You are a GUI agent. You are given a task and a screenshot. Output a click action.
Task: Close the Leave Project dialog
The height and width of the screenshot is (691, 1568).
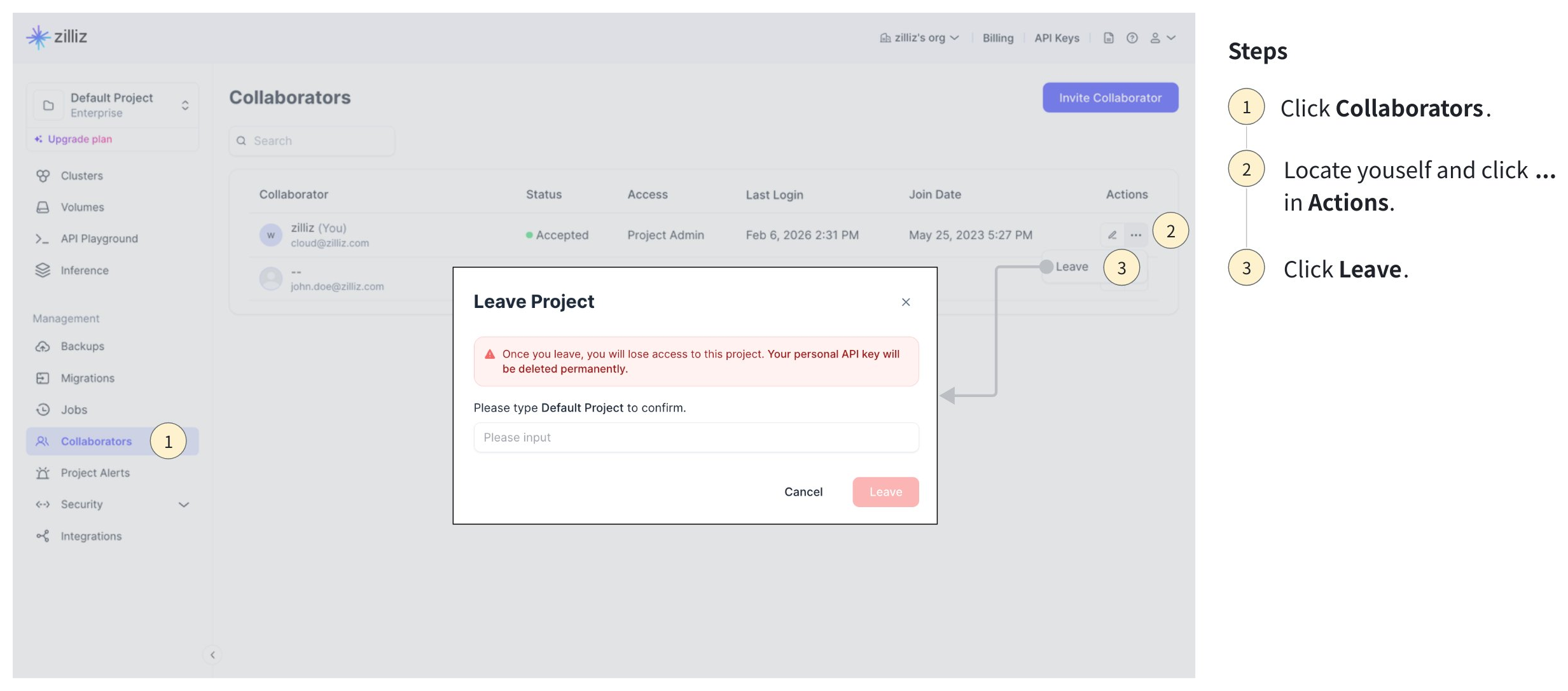905,302
